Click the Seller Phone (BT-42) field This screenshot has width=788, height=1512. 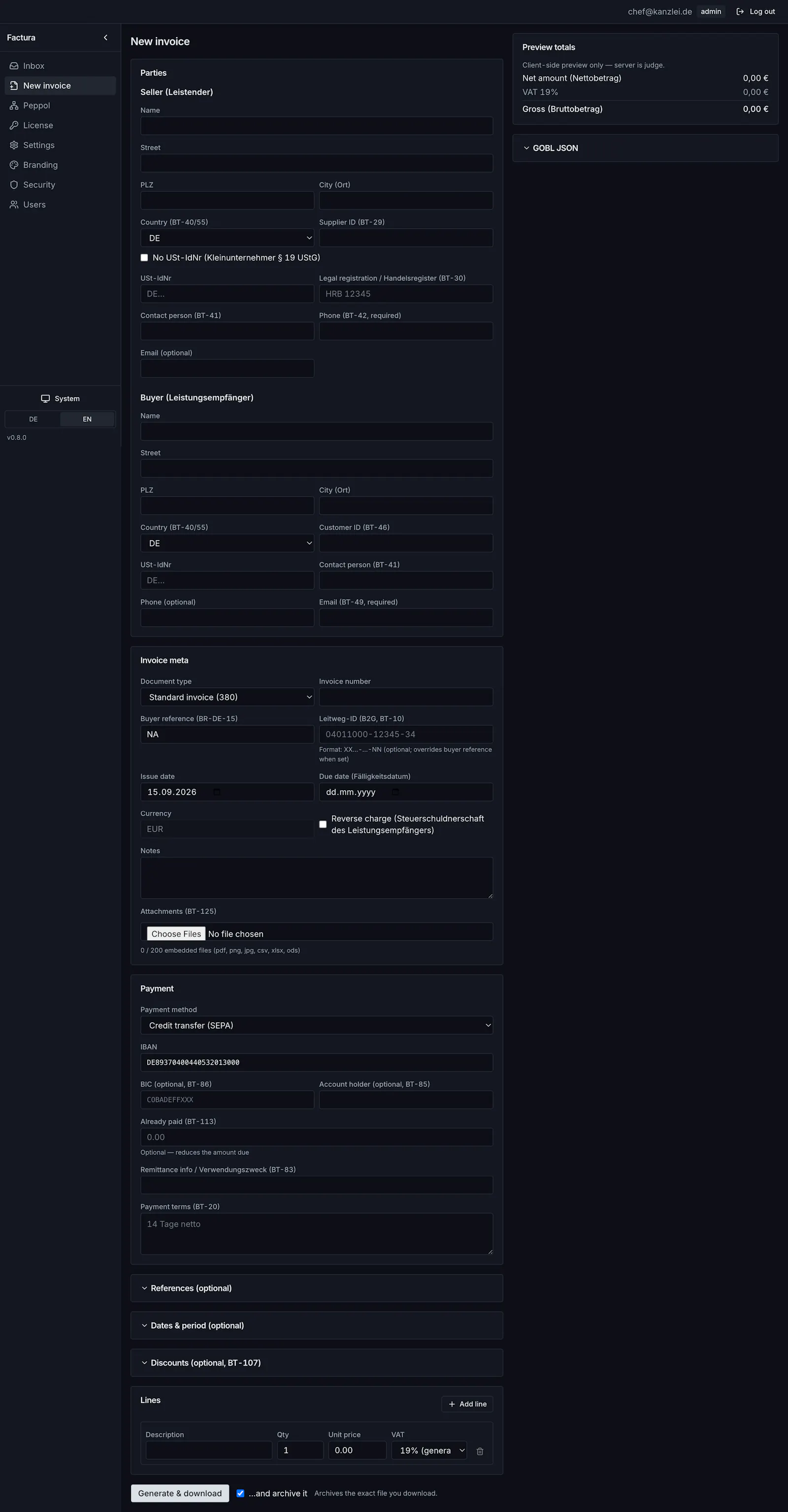[405, 331]
